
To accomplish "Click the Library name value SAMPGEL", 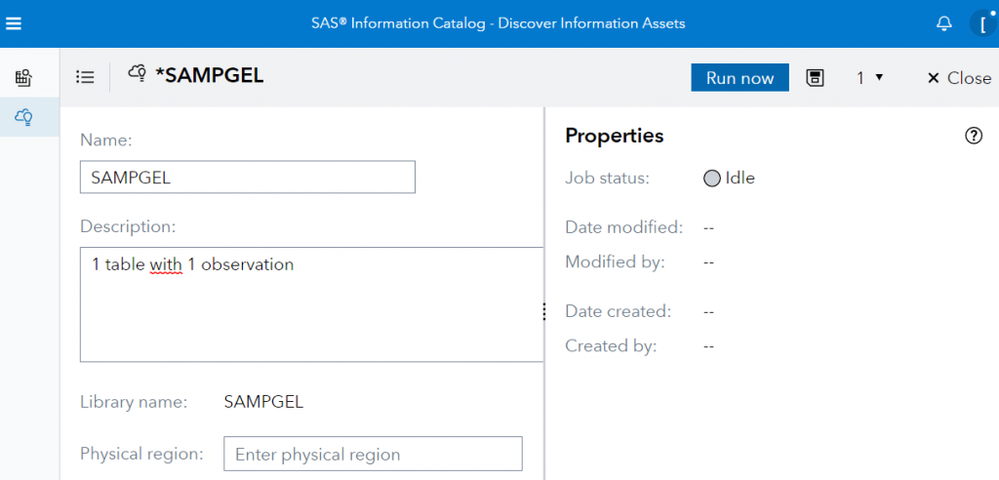I will 263,402.
